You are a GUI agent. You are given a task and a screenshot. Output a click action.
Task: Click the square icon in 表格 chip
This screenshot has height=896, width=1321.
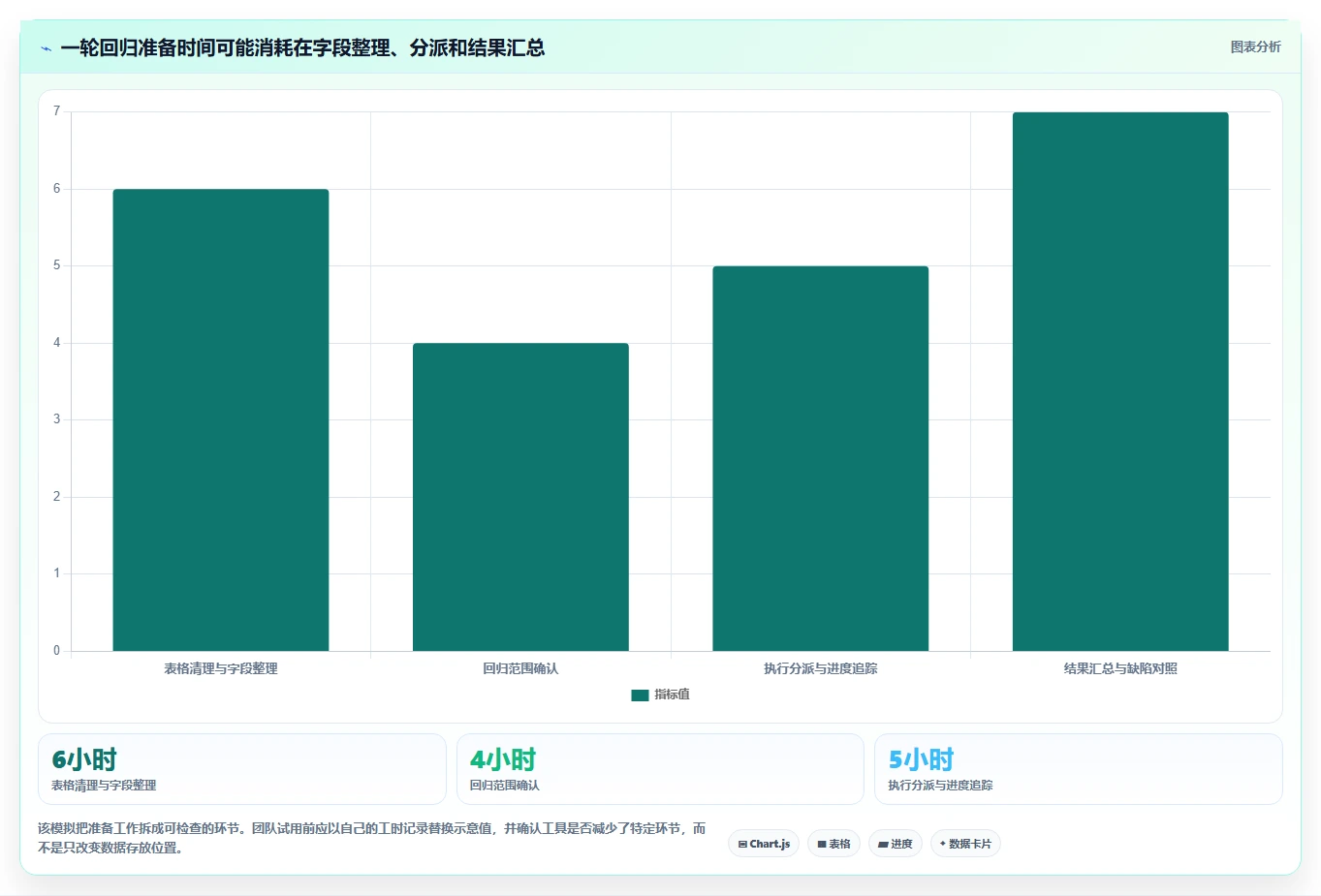pyautogui.click(x=822, y=845)
